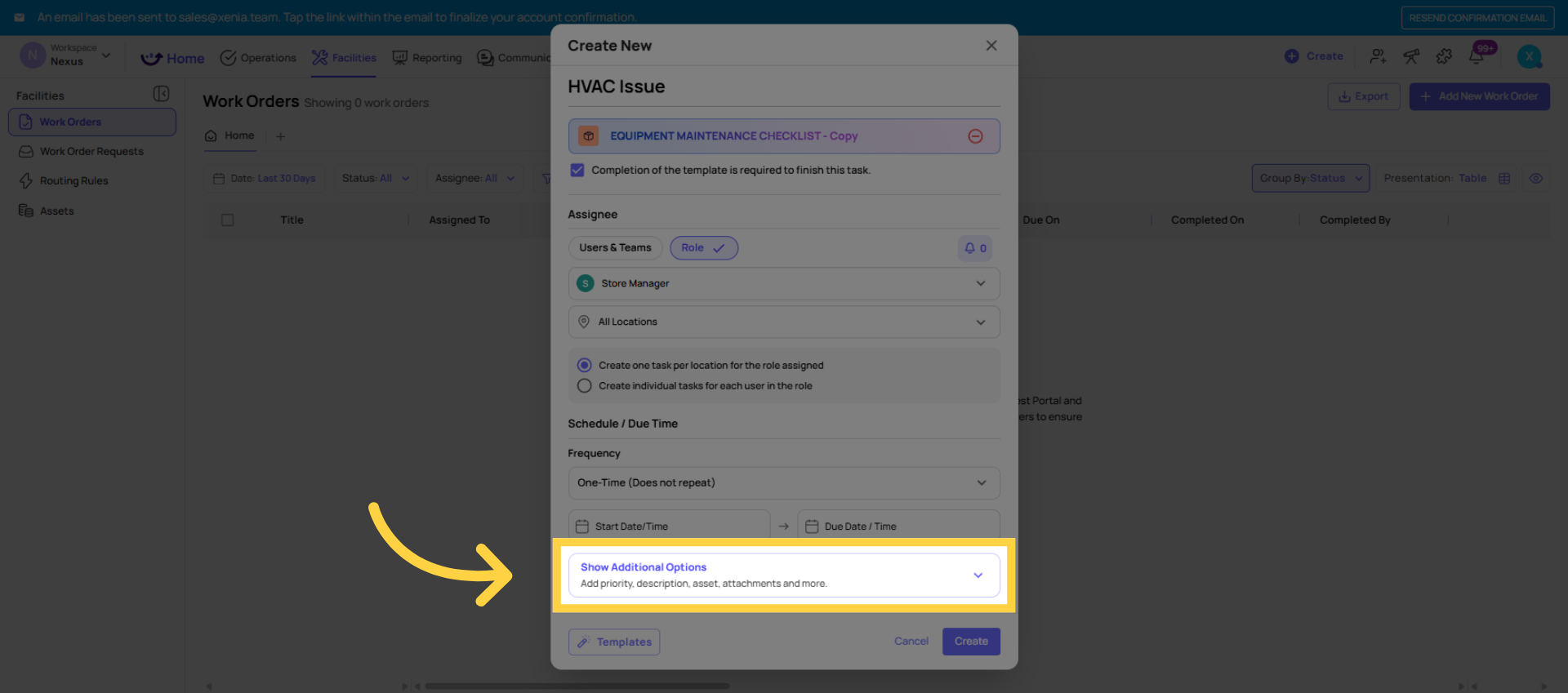This screenshot has width=1568, height=693.
Task: Go to the Home nav item
Action: [x=172, y=58]
